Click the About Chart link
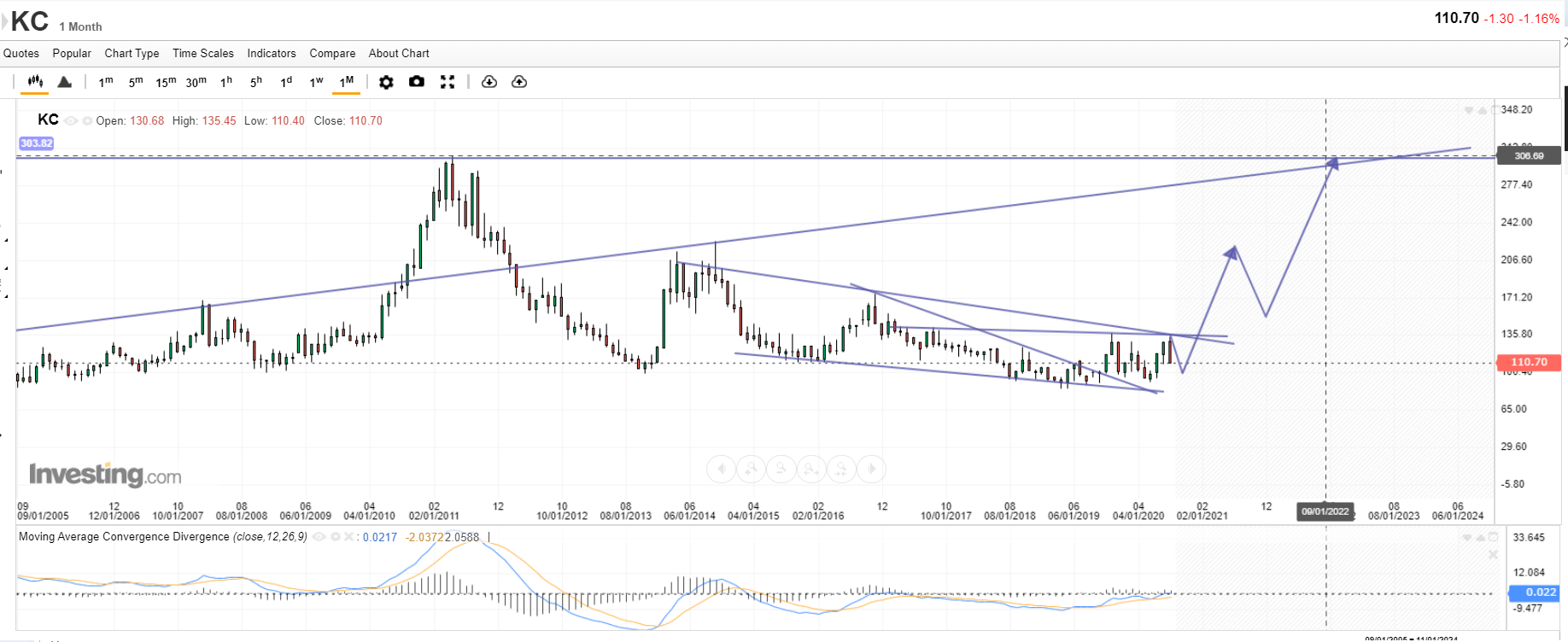This screenshot has width=1568, height=642. [399, 53]
